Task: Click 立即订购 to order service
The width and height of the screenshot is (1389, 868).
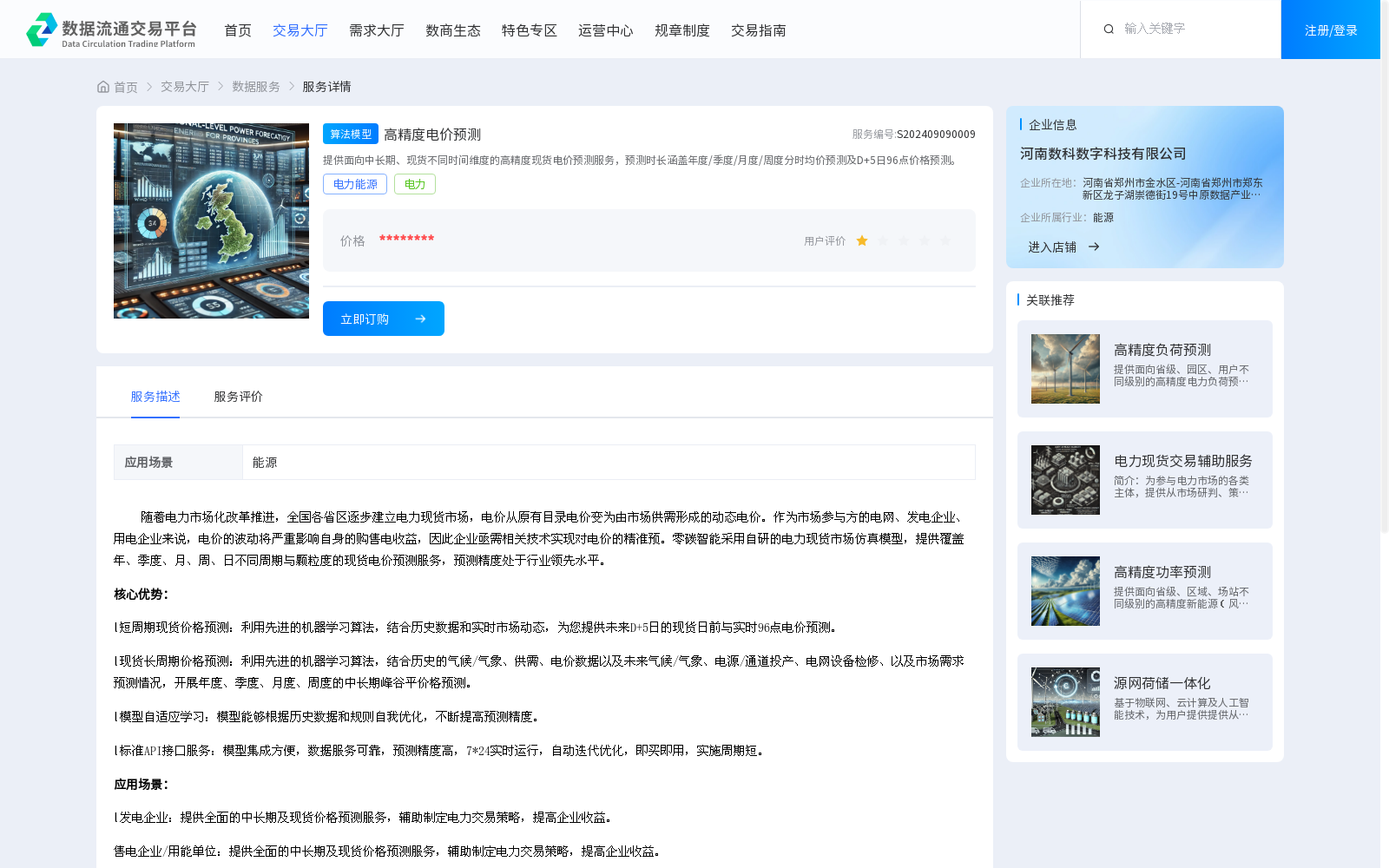Action: click(384, 319)
